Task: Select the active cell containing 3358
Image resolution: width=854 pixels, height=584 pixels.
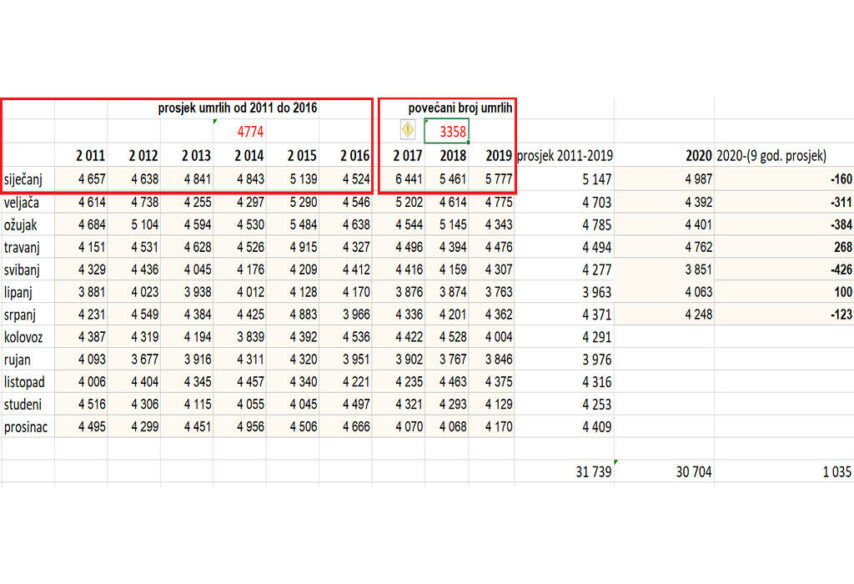Action: (x=447, y=131)
